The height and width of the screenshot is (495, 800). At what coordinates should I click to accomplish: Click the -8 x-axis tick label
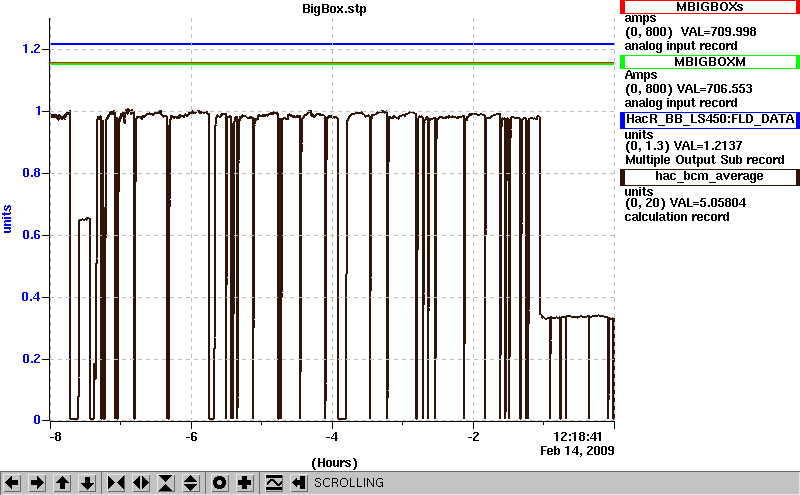(55, 437)
